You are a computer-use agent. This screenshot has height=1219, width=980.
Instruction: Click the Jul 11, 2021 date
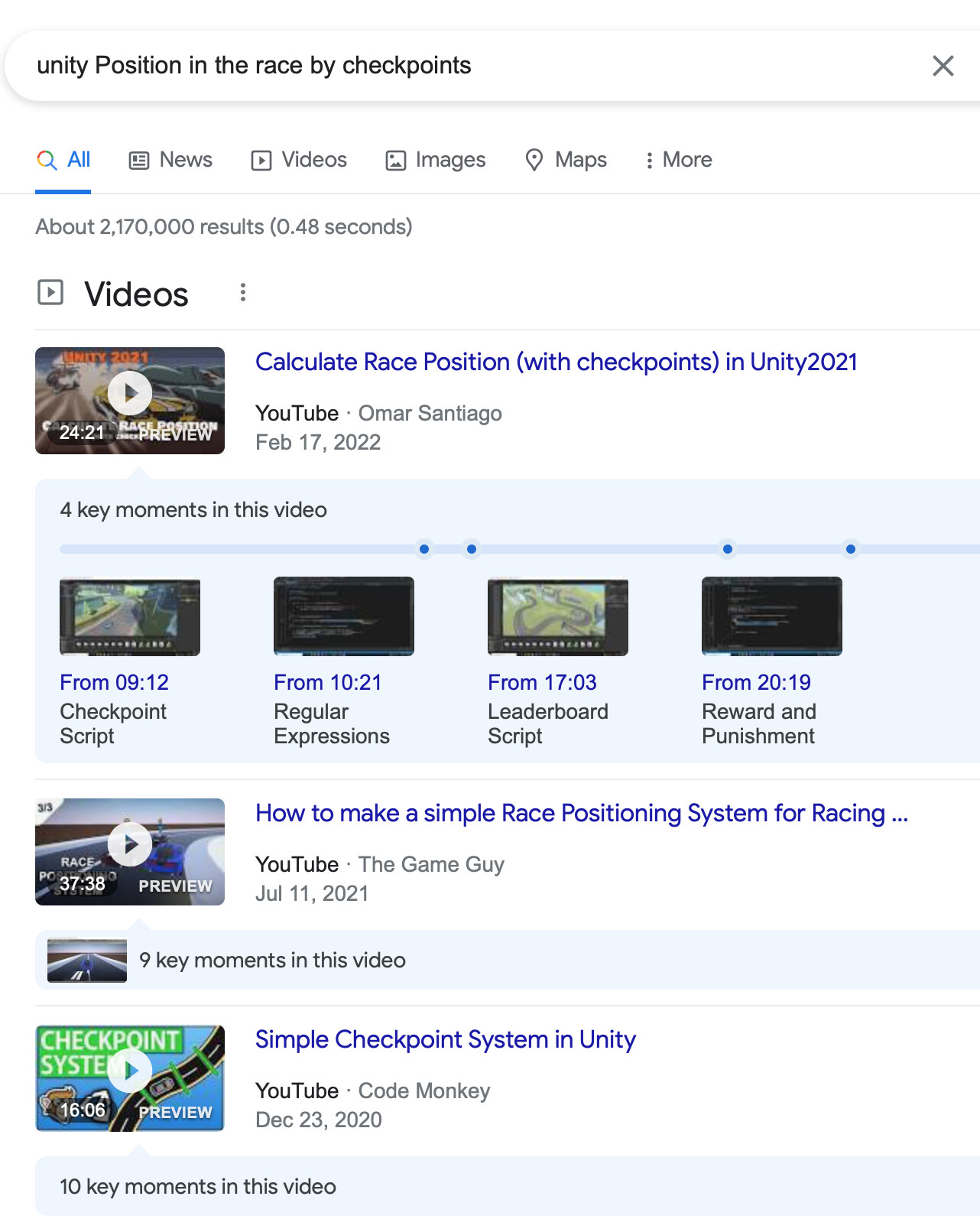pyautogui.click(x=312, y=893)
